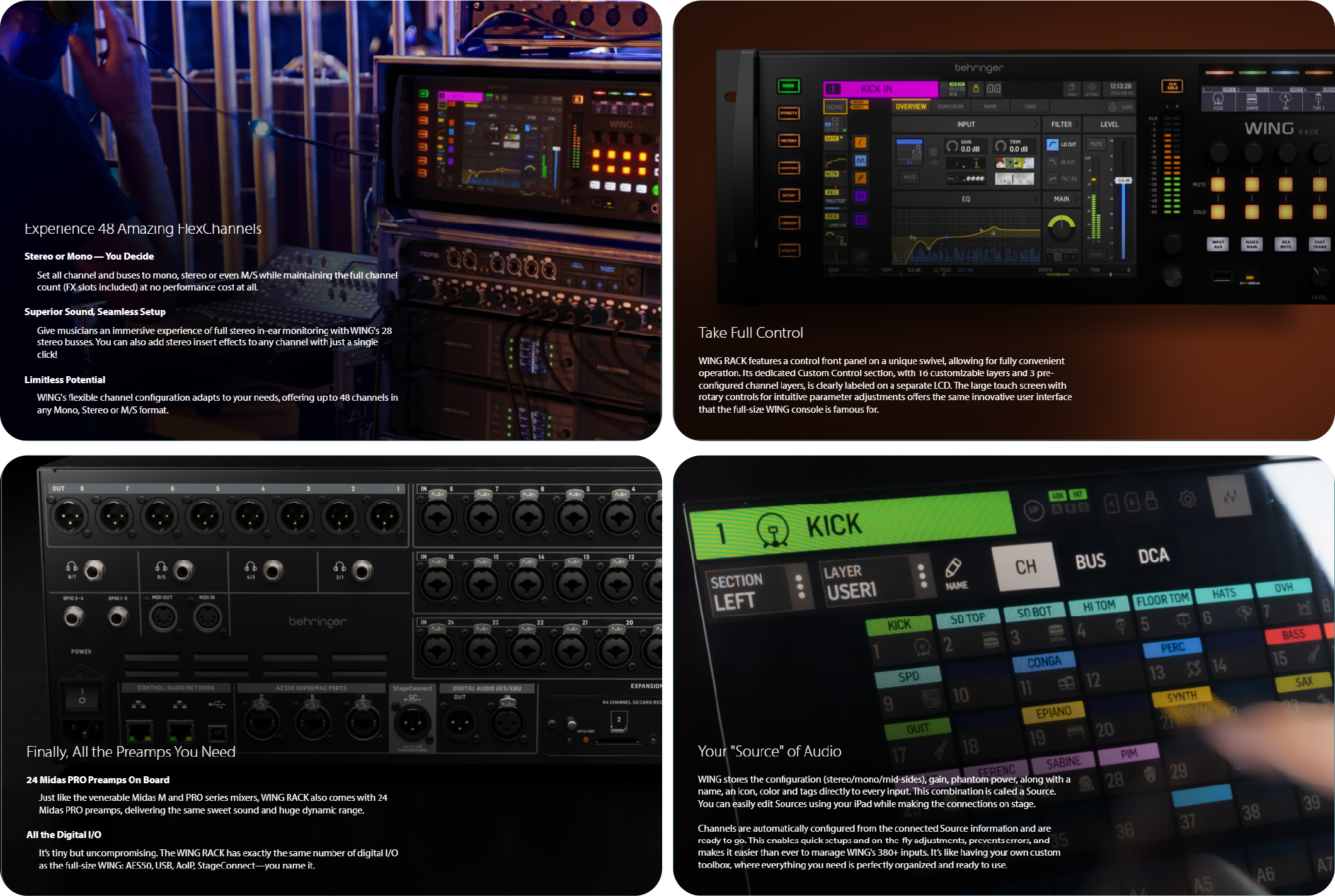Switch to the ICON/COLOR tab

(951, 106)
